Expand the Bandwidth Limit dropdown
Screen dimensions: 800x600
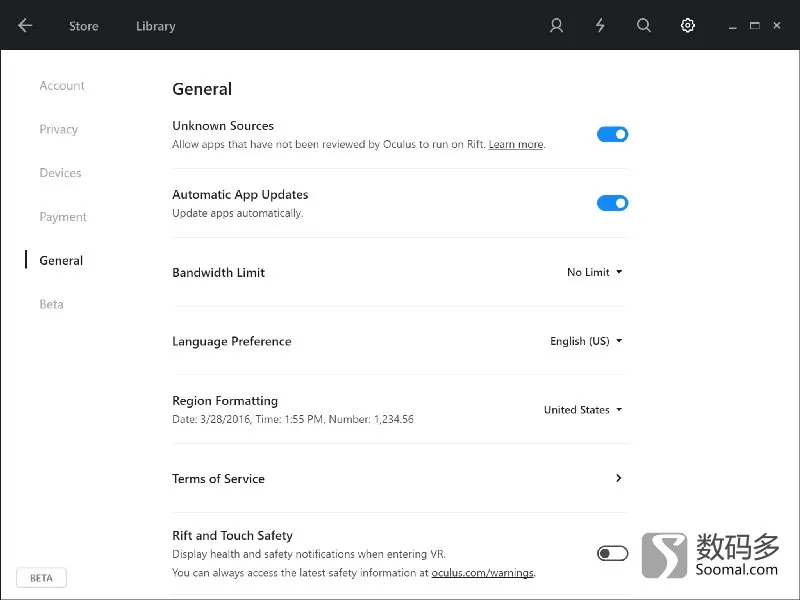[x=594, y=272]
